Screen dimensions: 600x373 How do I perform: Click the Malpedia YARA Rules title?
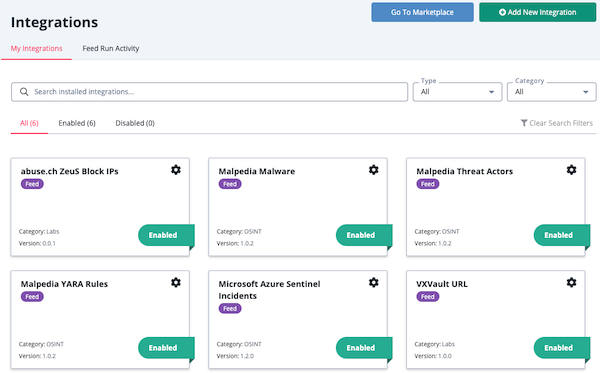pyautogui.click(x=64, y=284)
